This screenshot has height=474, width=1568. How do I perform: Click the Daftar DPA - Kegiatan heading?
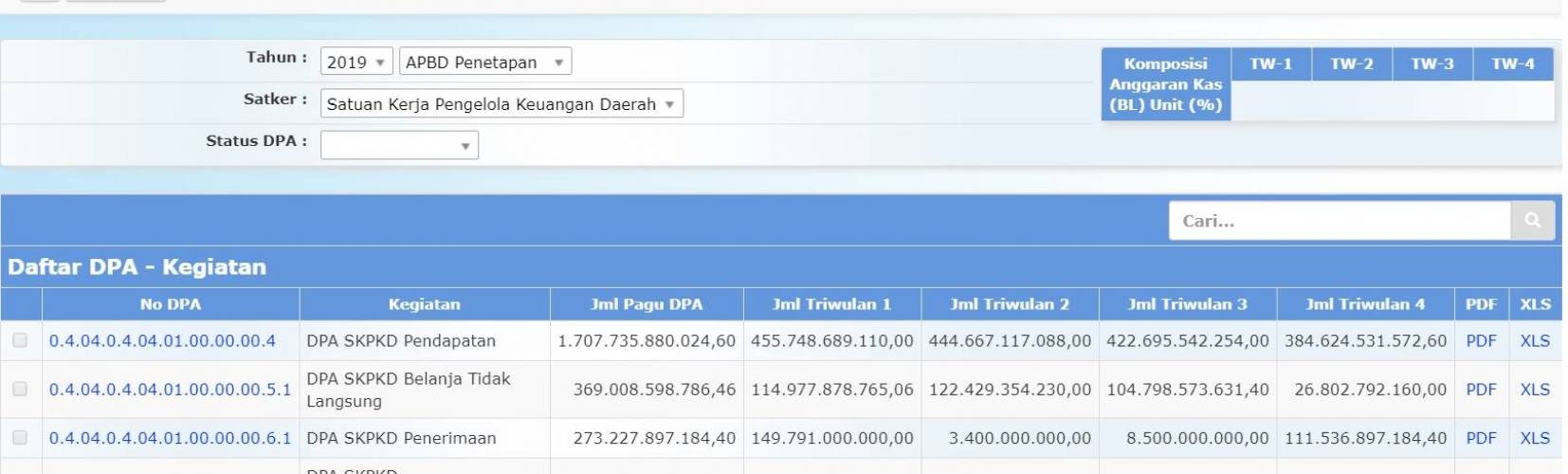point(137,266)
